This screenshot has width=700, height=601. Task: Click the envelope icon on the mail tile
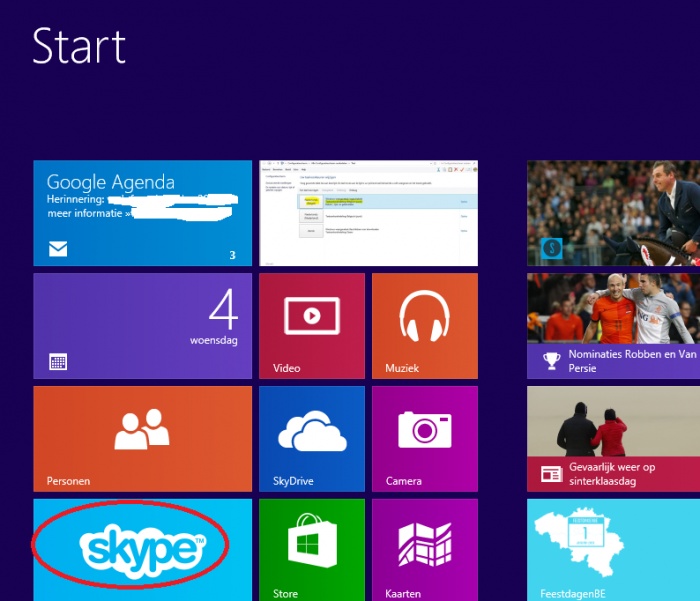[x=58, y=249]
